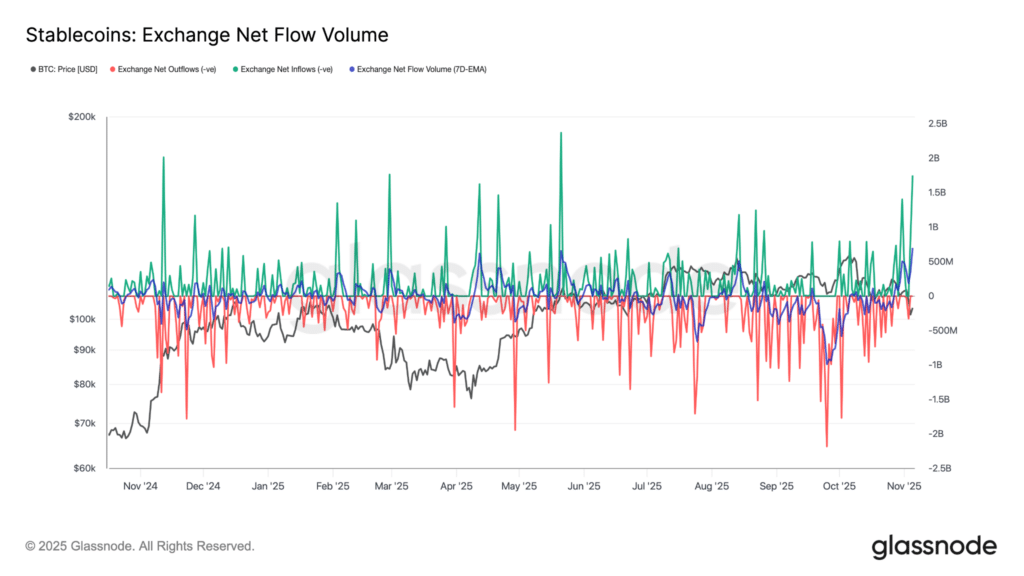1024x576 pixels.
Task: Click the red Net Outflows legend dot
Action: (x=112, y=69)
